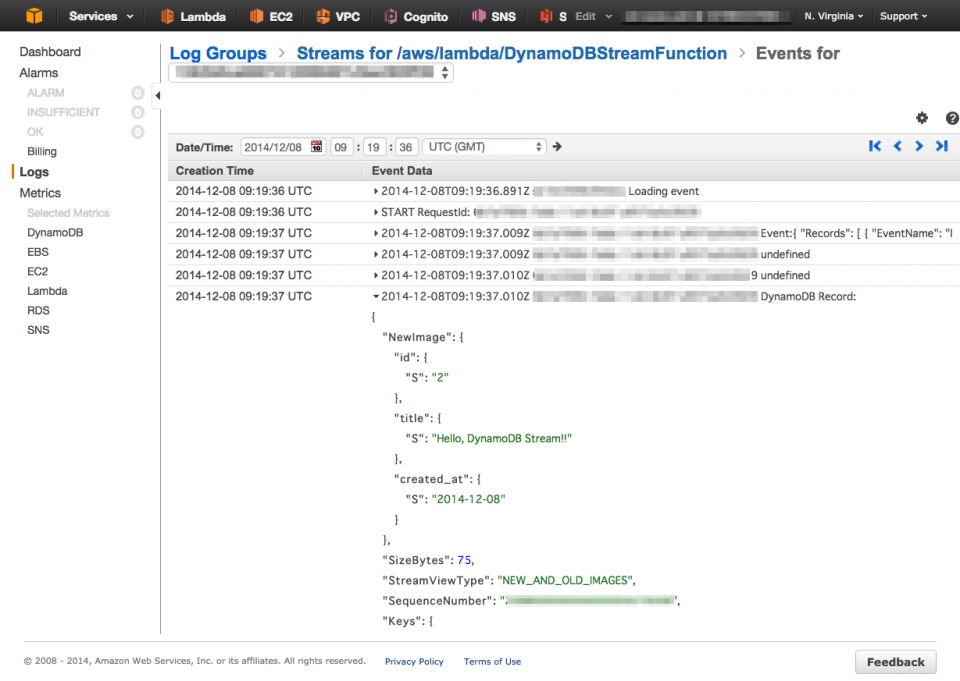This screenshot has width=960, height=681.
Task: Click the go arrow beside the timezone selector
Action: 557,146
